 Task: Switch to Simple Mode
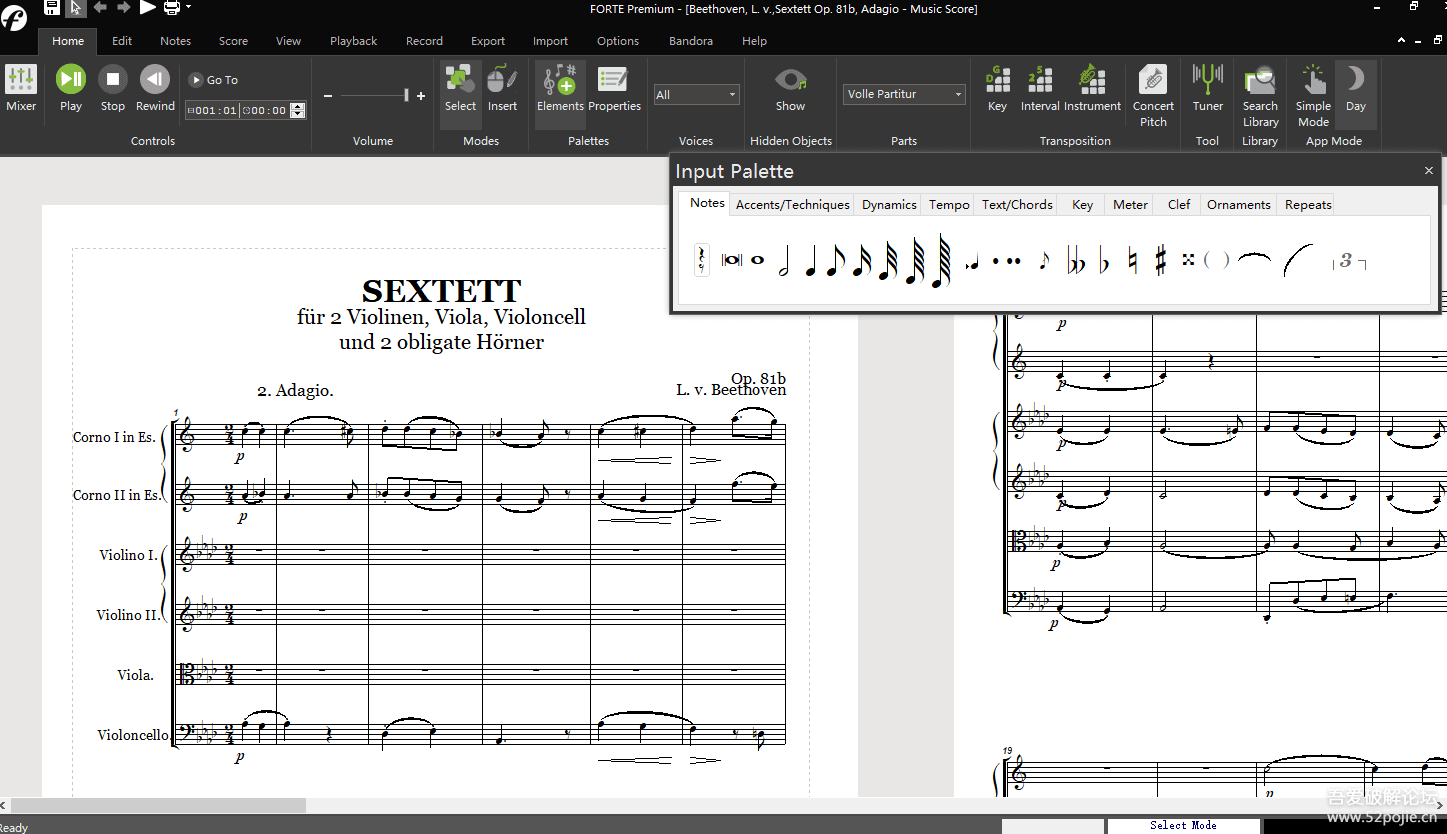click(1313, 96)
